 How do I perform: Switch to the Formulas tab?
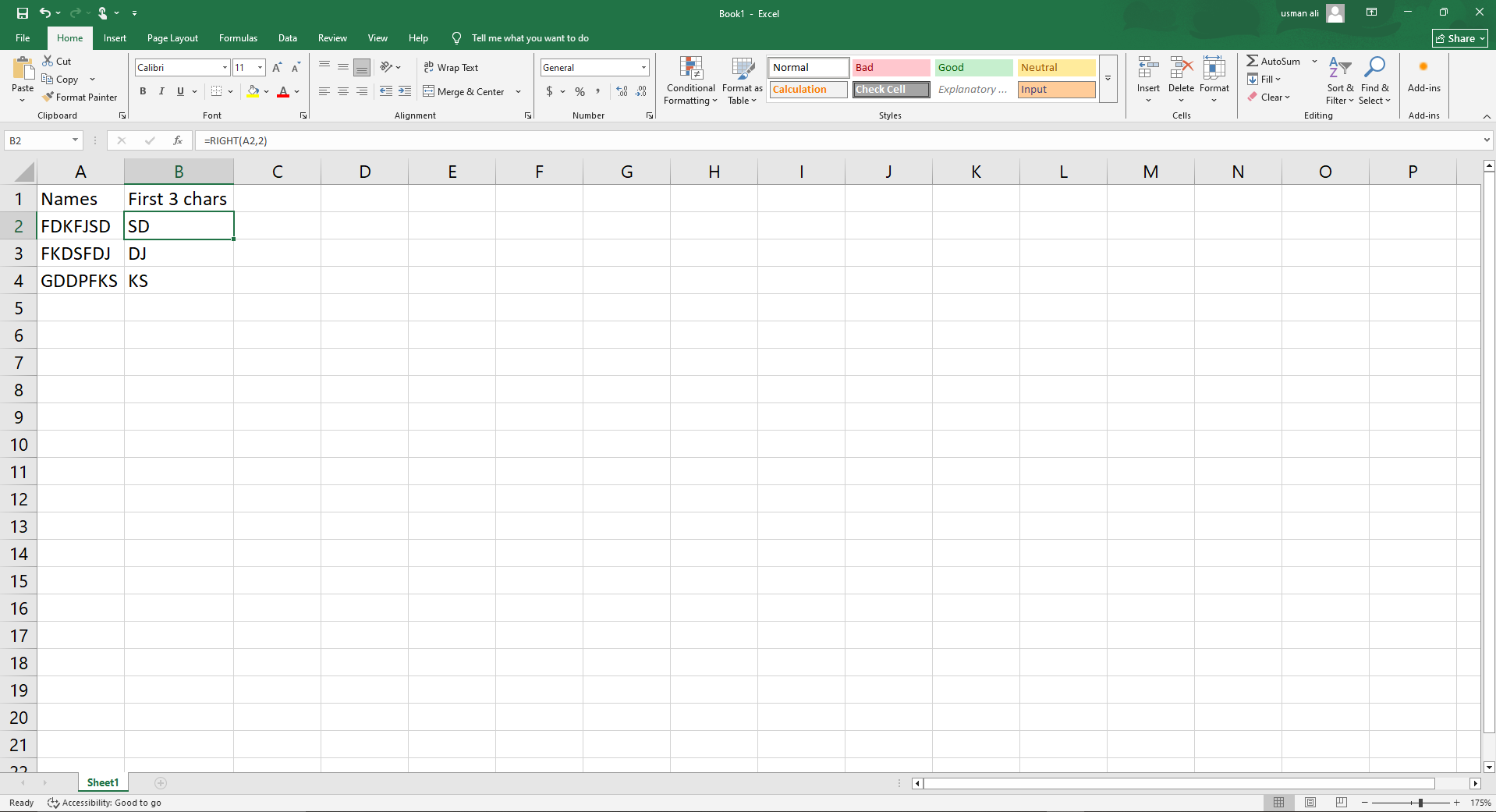point(238,38)
